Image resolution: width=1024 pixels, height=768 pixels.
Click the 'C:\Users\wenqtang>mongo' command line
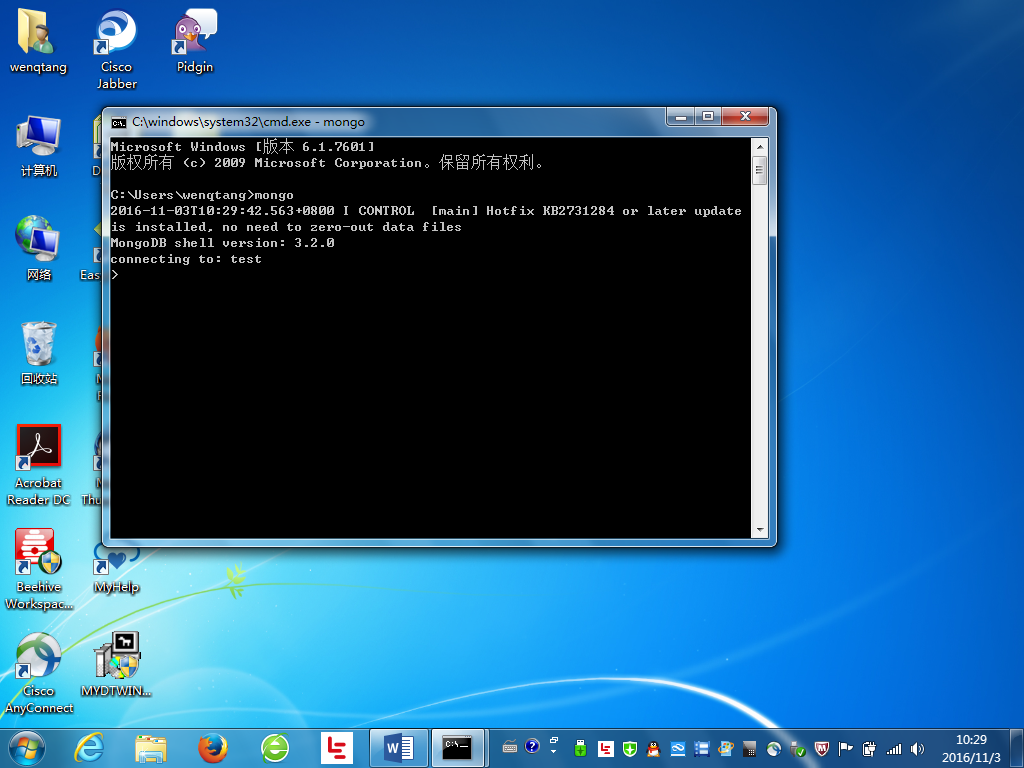point(202,195)
